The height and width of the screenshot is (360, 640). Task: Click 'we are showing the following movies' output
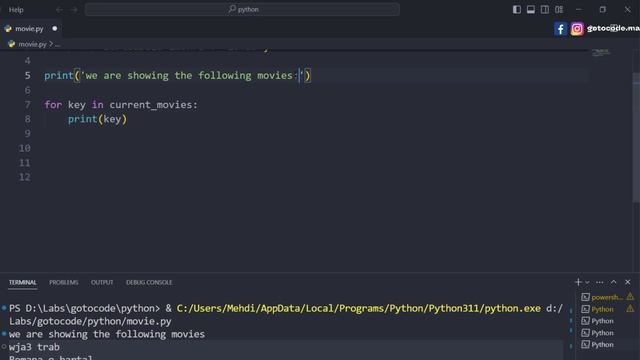[107, 334]
